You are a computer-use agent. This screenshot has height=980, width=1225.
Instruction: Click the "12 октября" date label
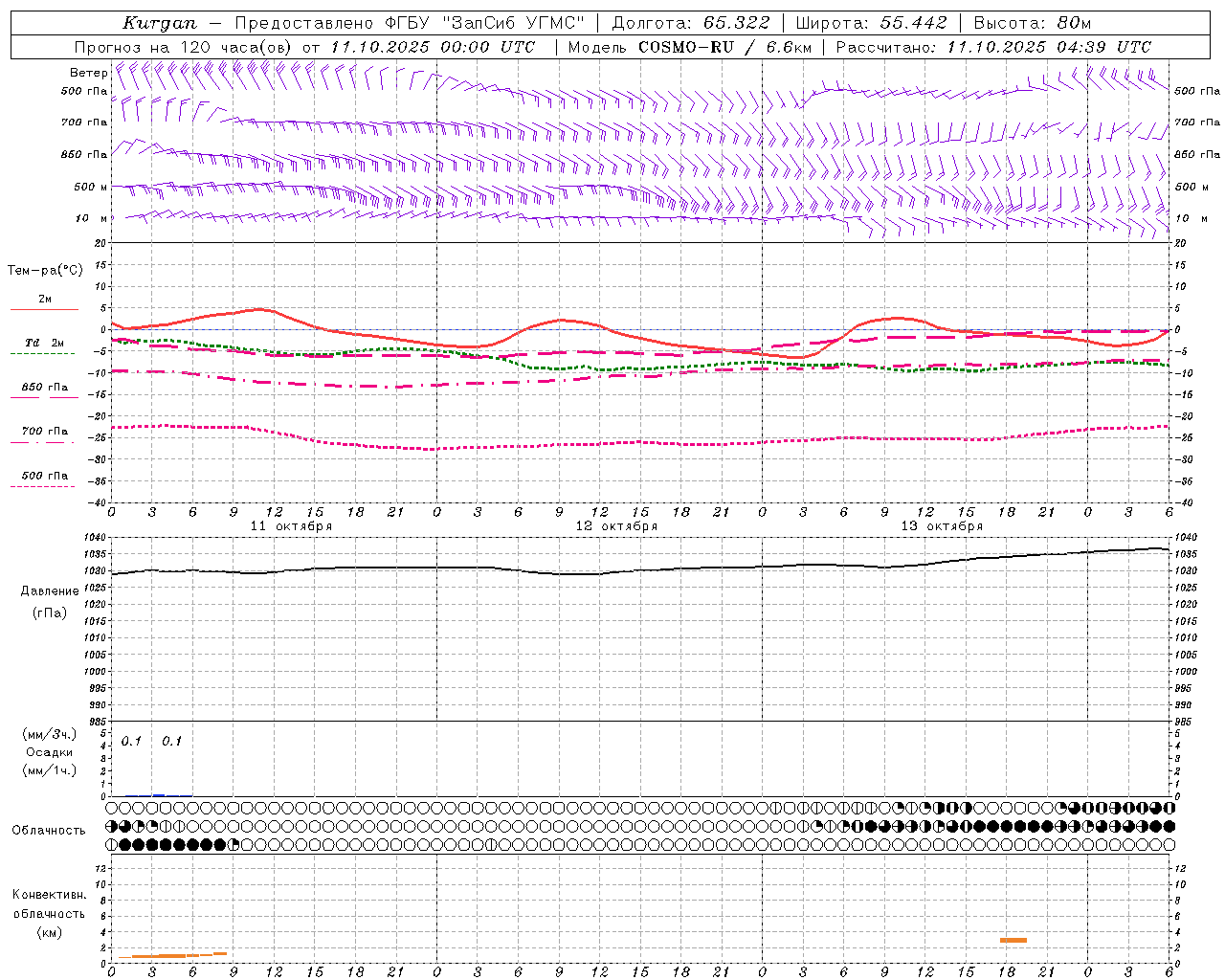(616, 526)
